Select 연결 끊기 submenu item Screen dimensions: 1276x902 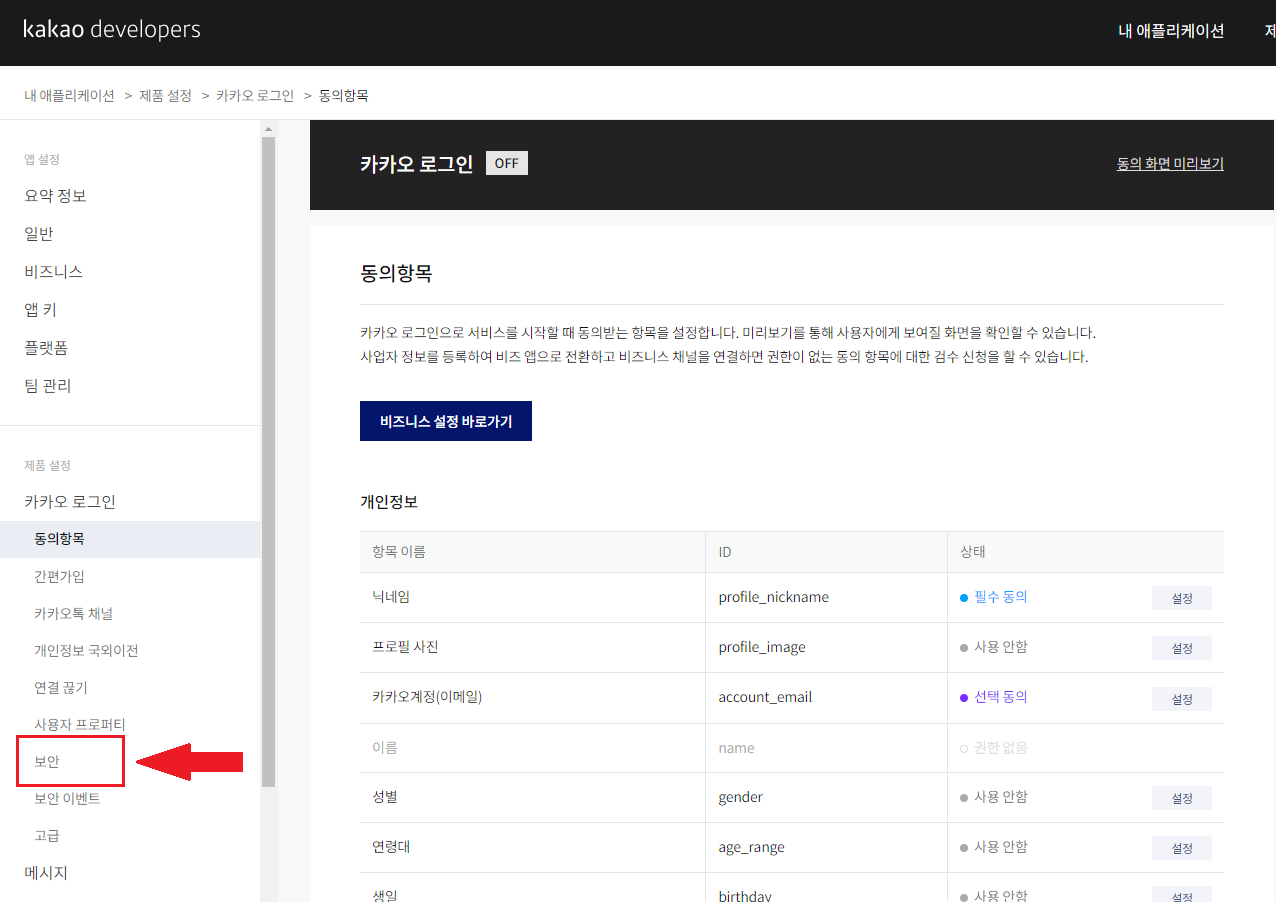[x=61, y=687]
